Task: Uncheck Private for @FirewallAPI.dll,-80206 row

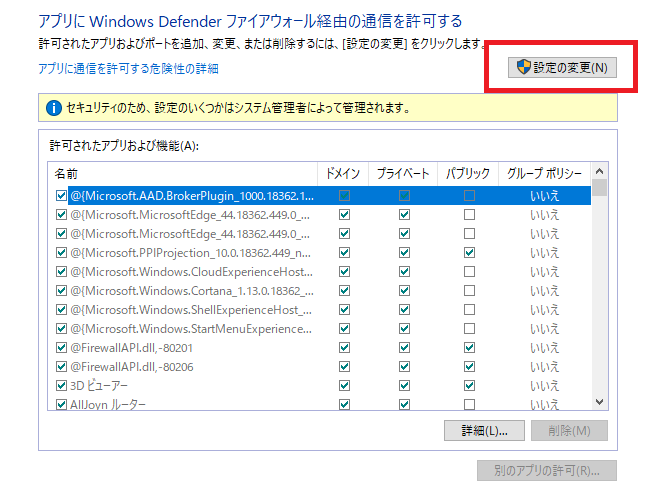Action: click(404, 367)
